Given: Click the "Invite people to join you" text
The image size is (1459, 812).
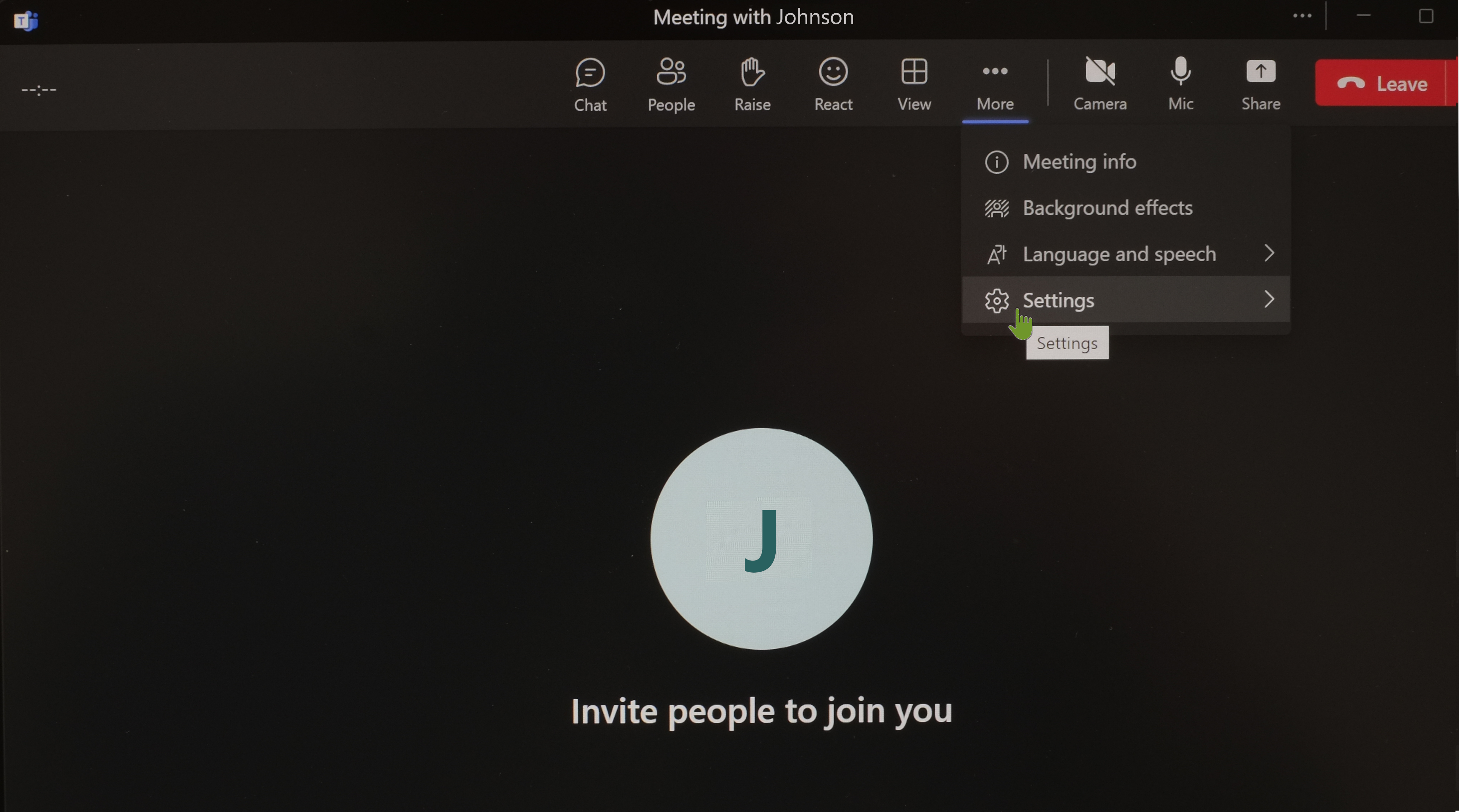Looking at the screenshot, I should click(761, 711).
